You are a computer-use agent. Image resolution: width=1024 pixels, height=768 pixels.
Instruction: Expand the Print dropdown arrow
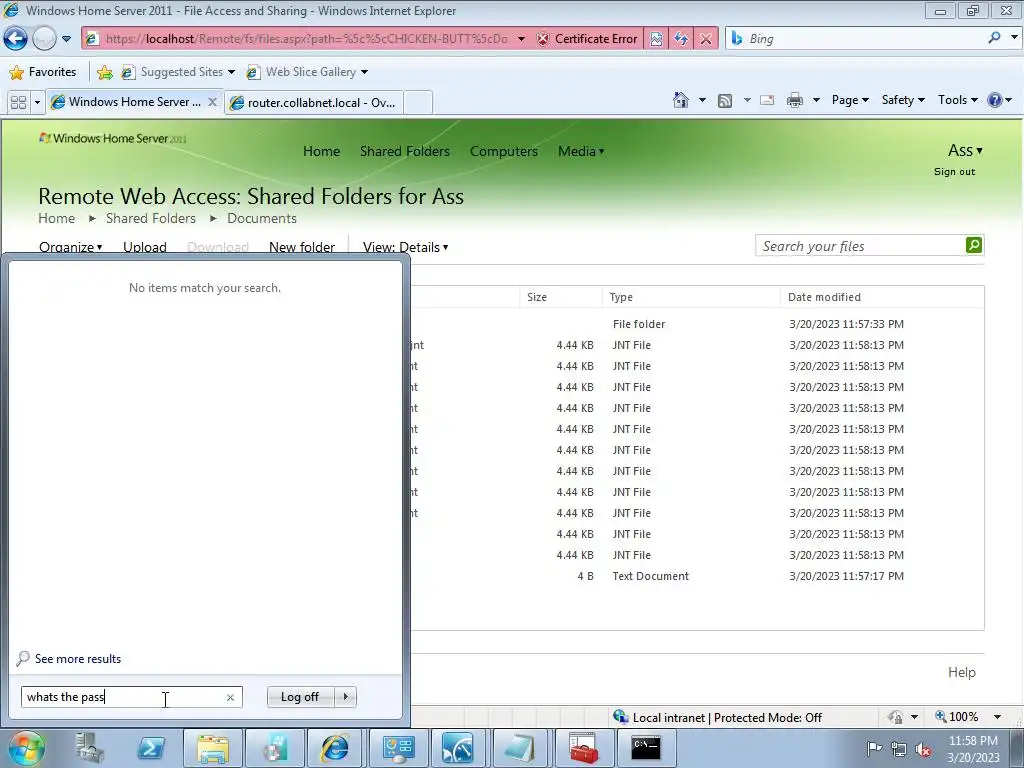[816, 100]
